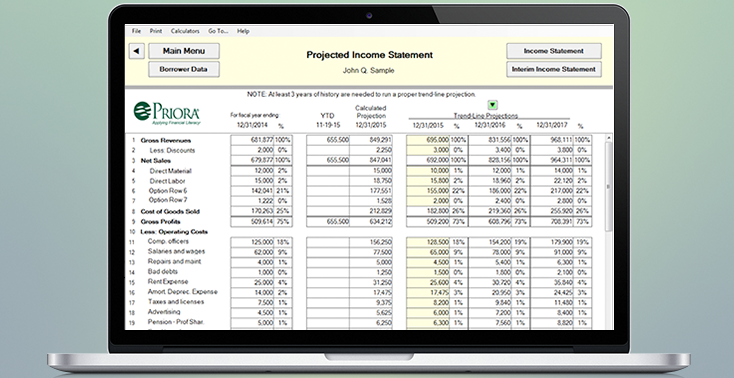The image size is (734, 378).
Task: Click the Borrower Data button
Action: 184,69
